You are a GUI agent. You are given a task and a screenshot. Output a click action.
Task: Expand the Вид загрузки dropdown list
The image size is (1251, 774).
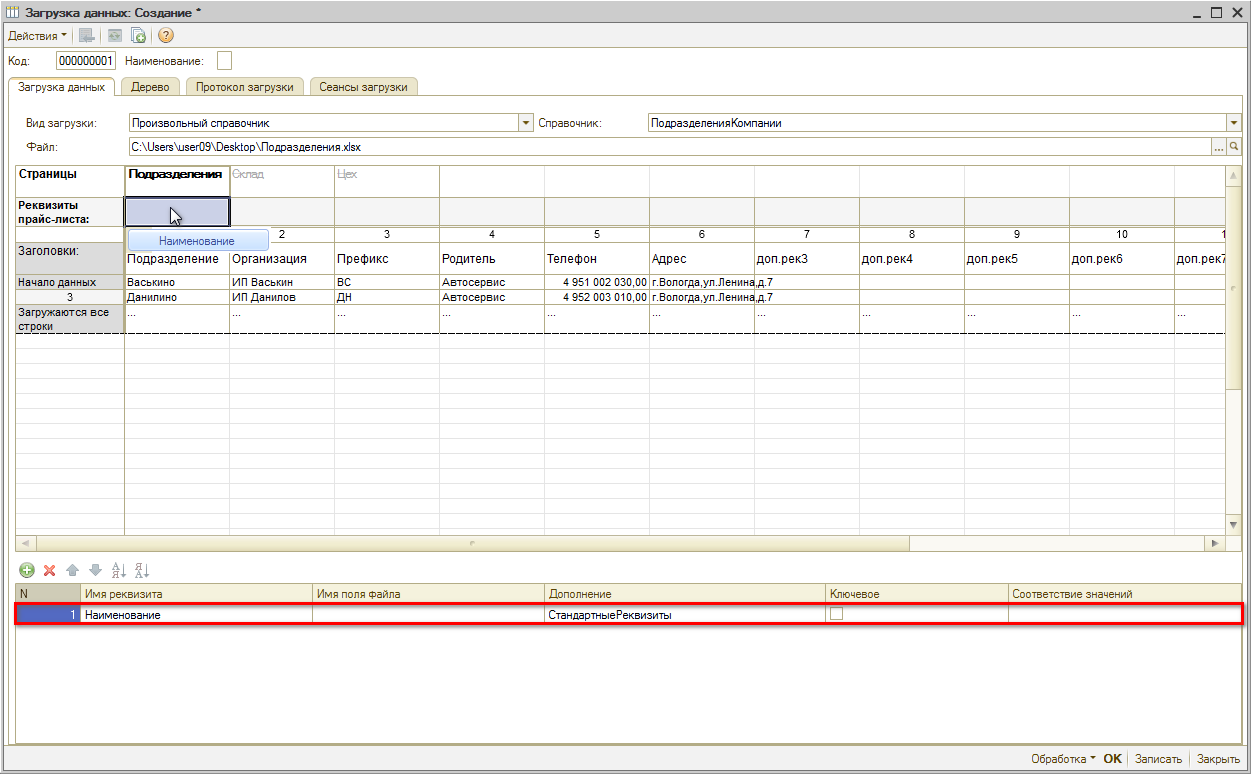click(x=526, y=123)
